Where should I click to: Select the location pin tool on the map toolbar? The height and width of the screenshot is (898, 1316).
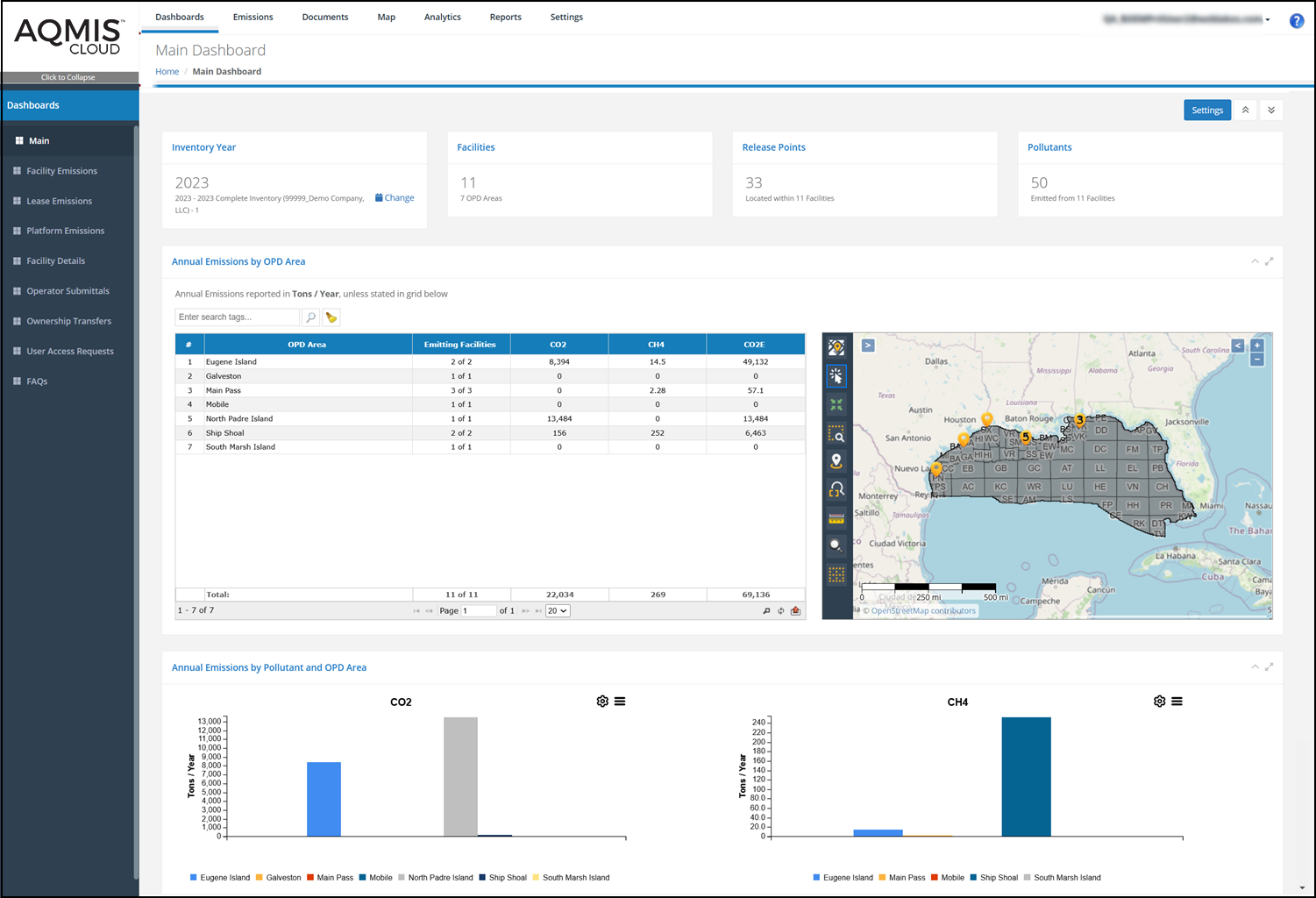[836, 460]
